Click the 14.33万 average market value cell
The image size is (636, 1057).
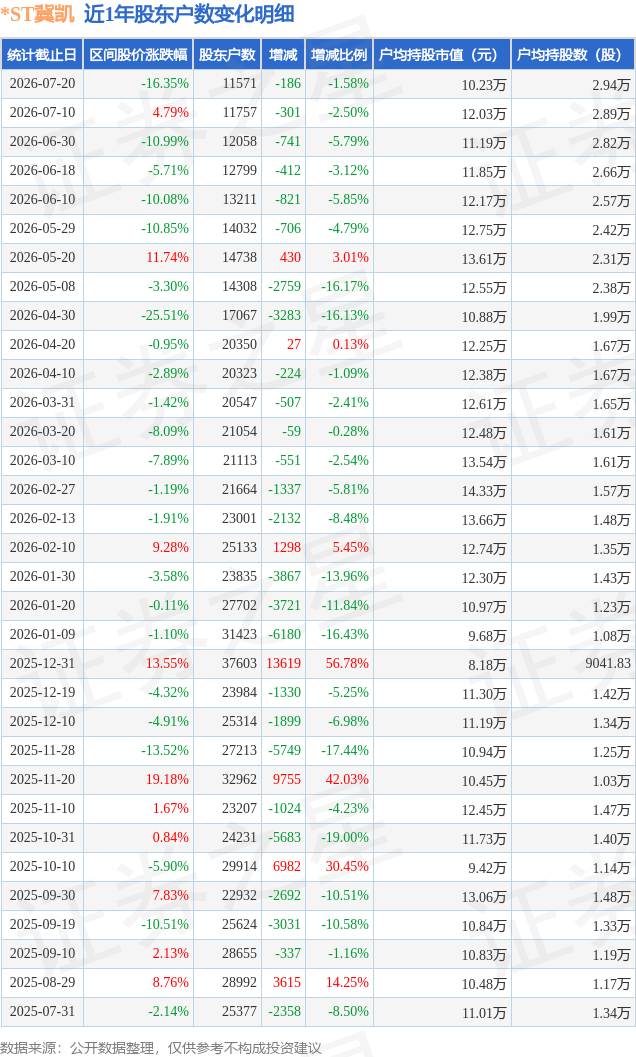point(484,491)
